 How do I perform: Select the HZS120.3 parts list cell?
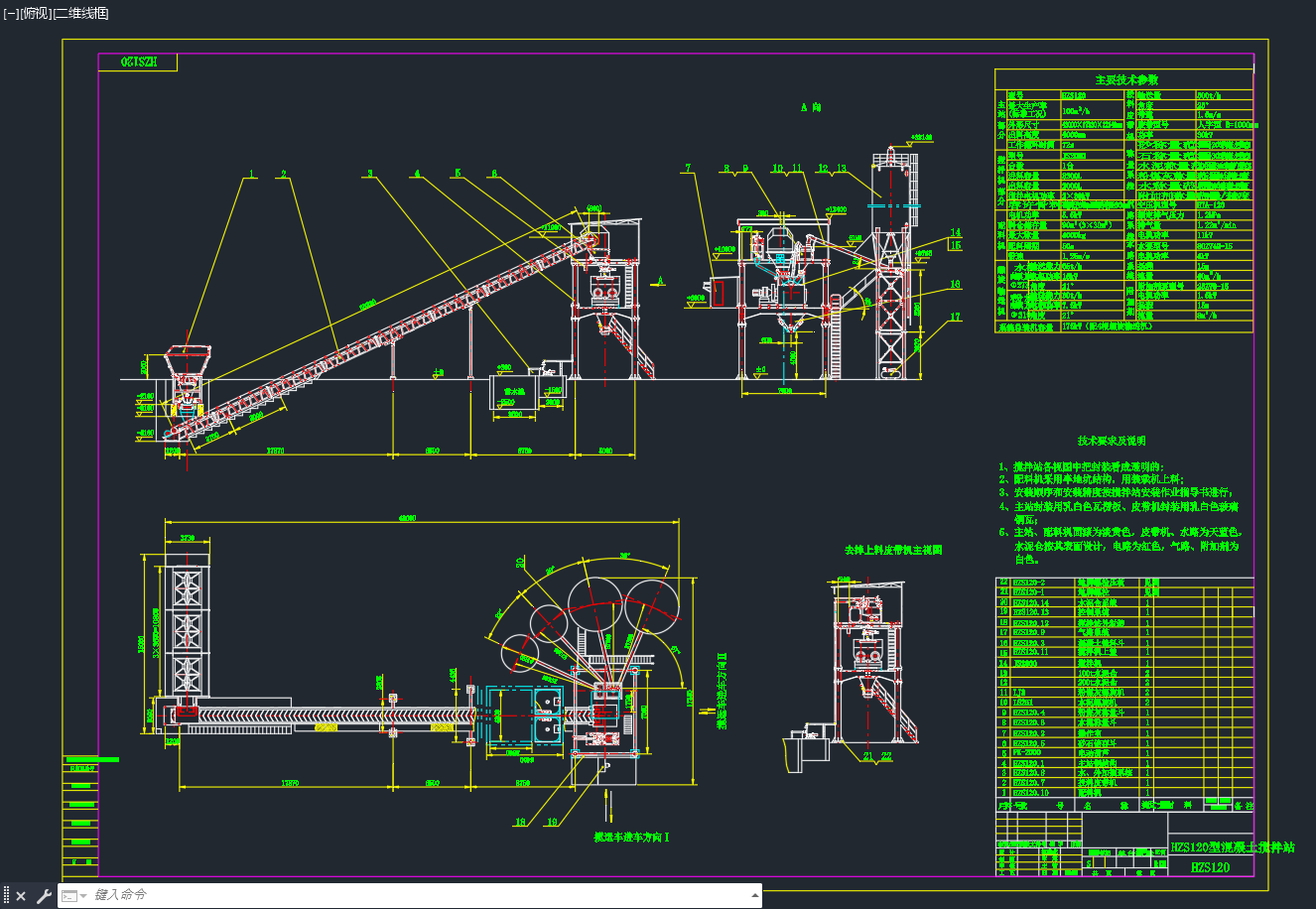coord(1029,643)
